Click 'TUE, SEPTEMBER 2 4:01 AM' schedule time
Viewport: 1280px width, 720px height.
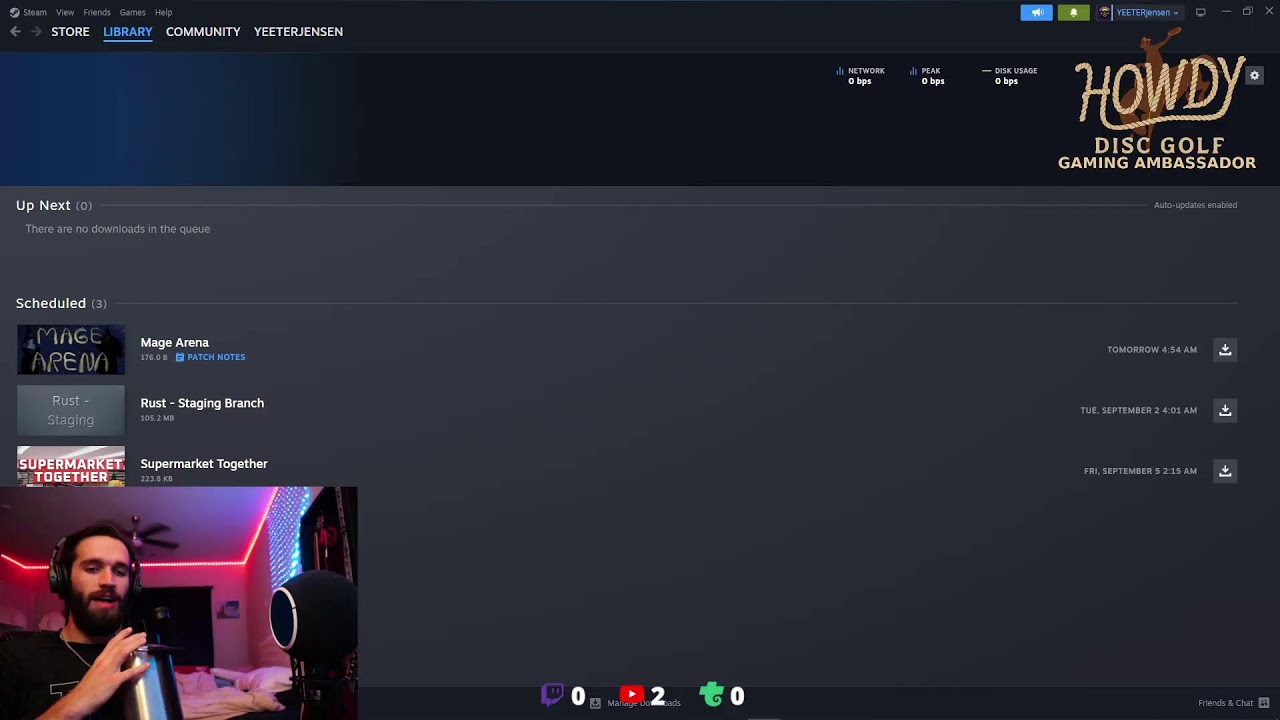pyautogui.click(x=1138, y=410)
